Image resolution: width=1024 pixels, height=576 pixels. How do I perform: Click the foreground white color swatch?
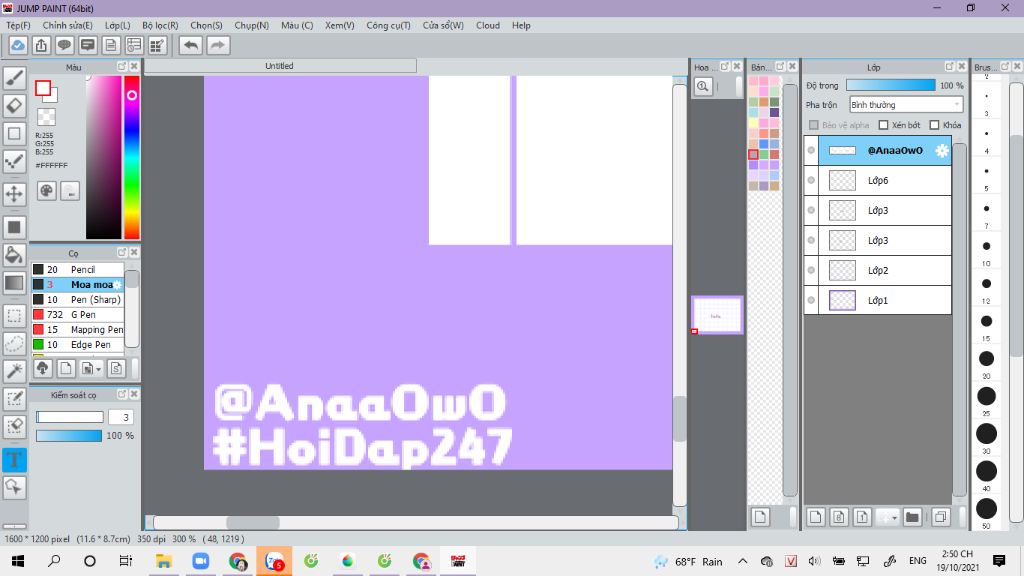pyautogui.click(x=43, y=88)
